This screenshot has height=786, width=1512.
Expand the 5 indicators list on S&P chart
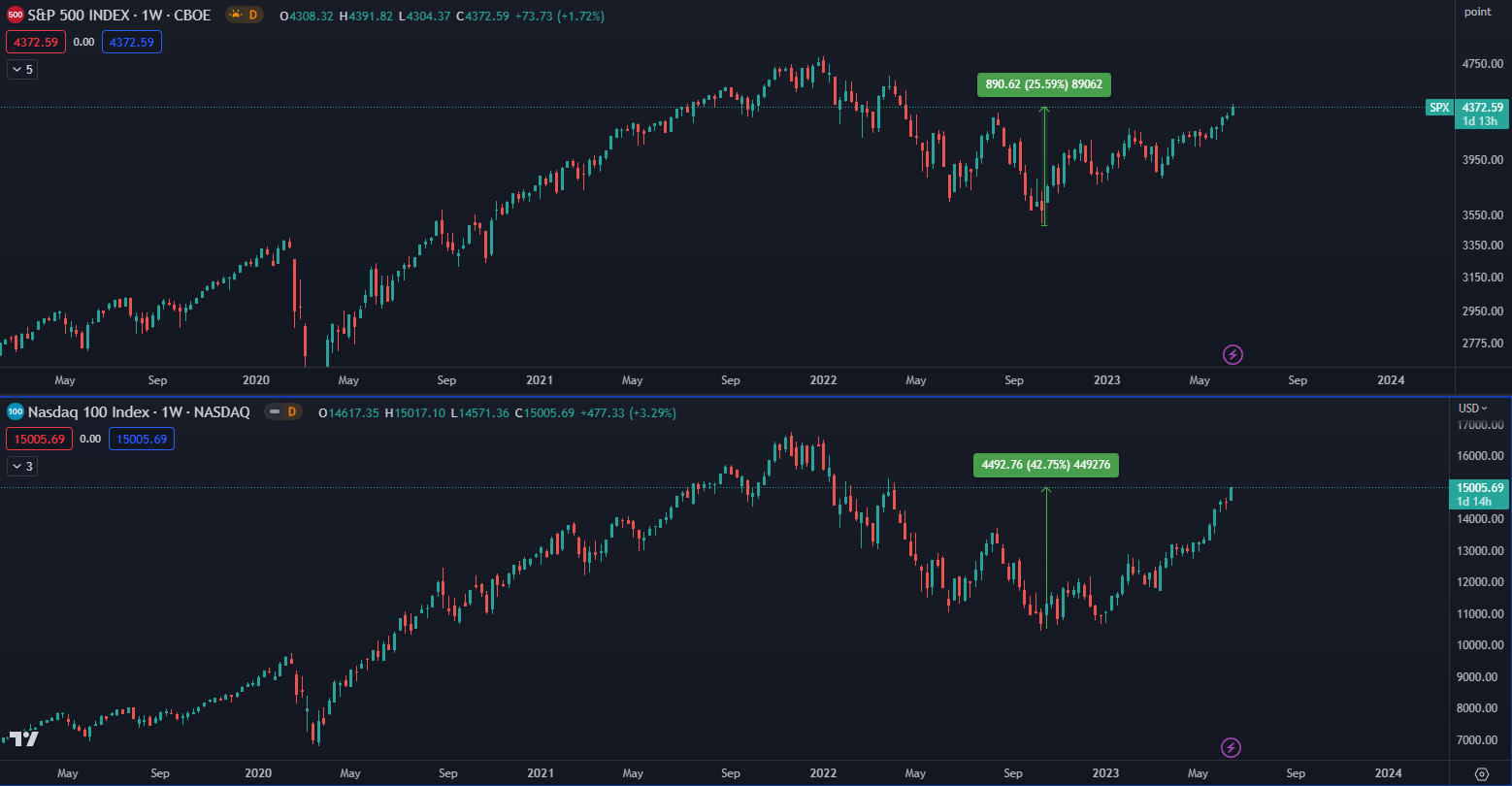point(22,70)
